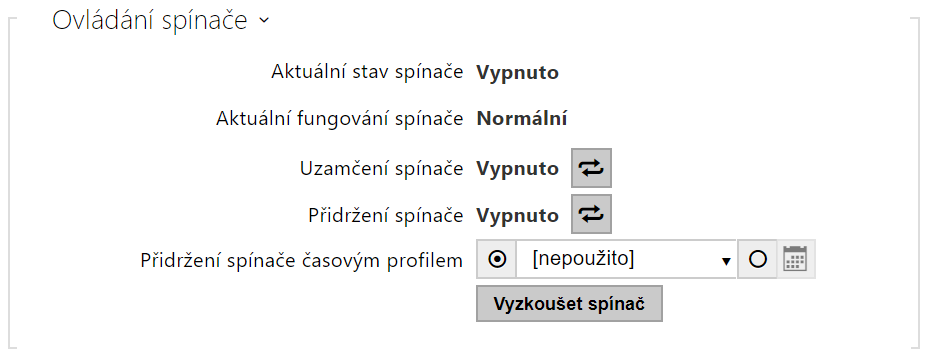Click the section frame's left bracket border
The width and height of the screenshot is (928, 361).
click(x=9, y=183)
